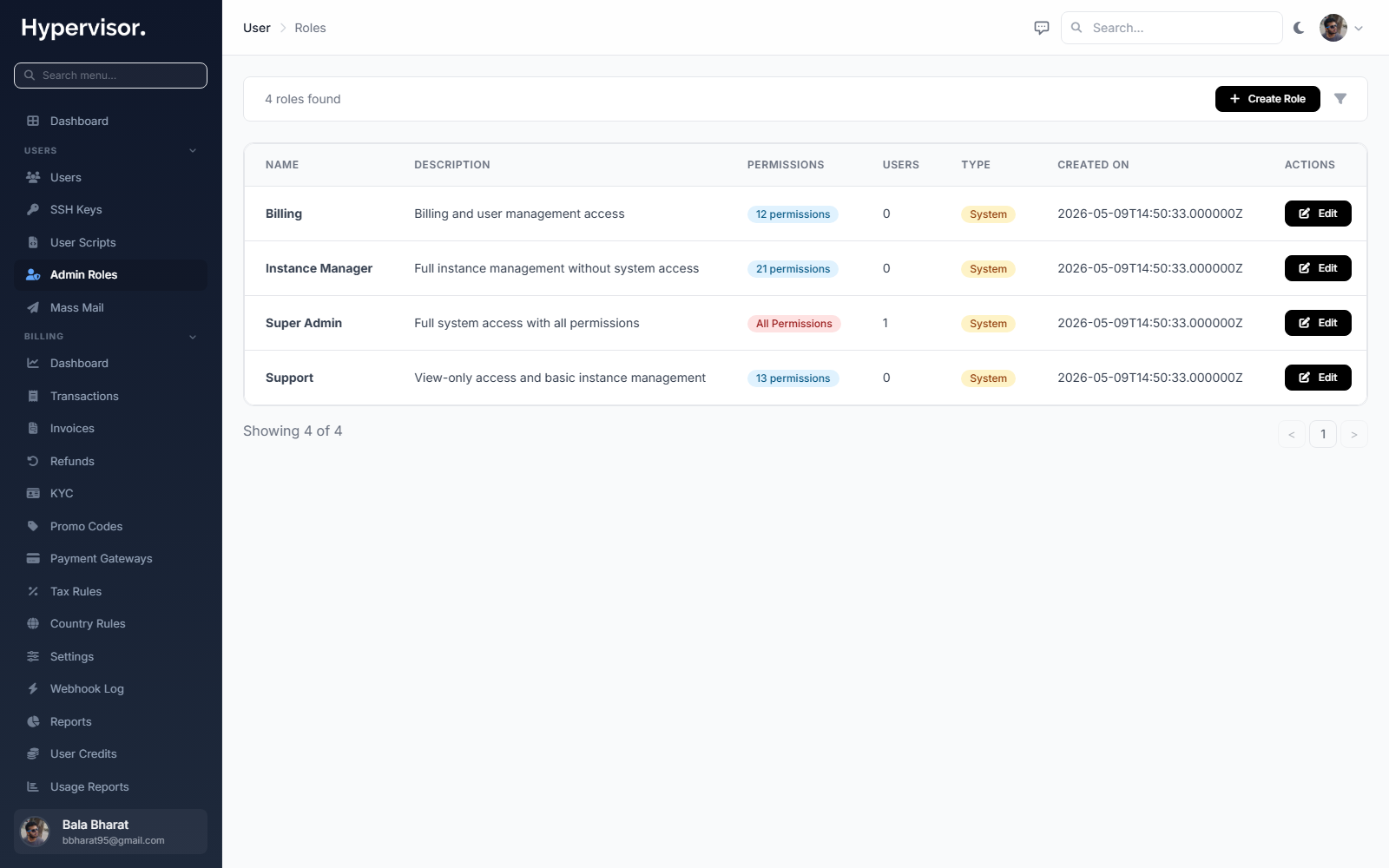
Task: Toggle dark mode moon icon
Action: pos(1299,28)
